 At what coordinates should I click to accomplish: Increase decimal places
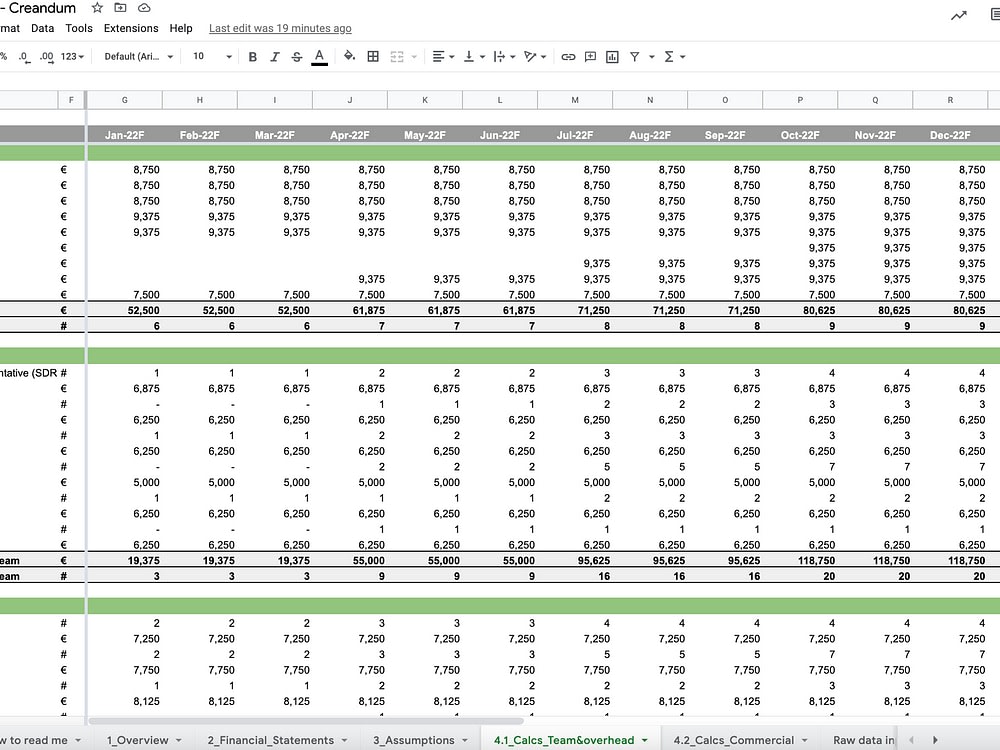(47, 57)
